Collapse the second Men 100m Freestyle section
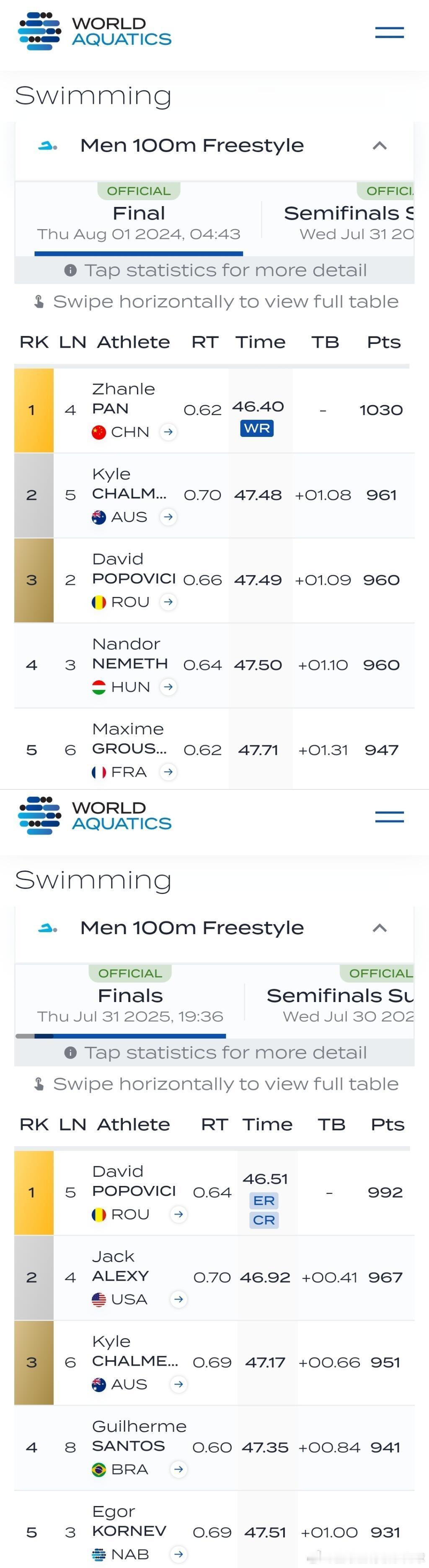429x1568 pixels. pyautogui.click(x=380, y=928)
